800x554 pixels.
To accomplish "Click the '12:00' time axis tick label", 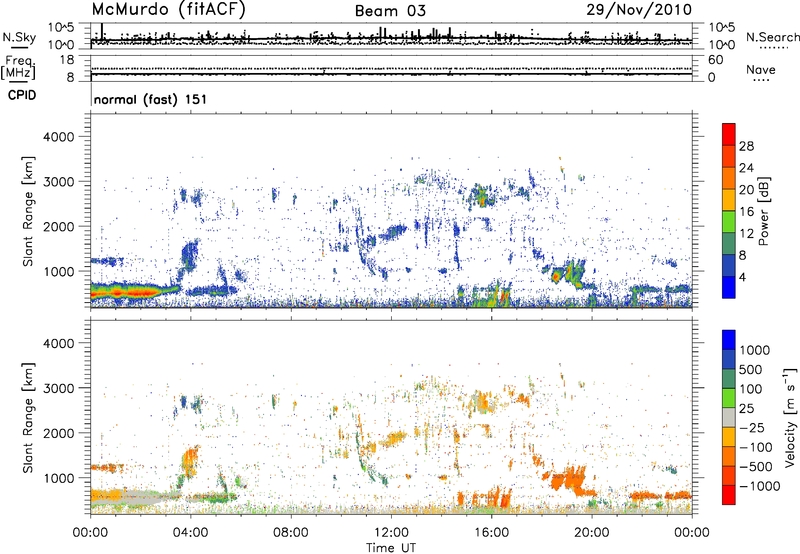I will [391, 533].
